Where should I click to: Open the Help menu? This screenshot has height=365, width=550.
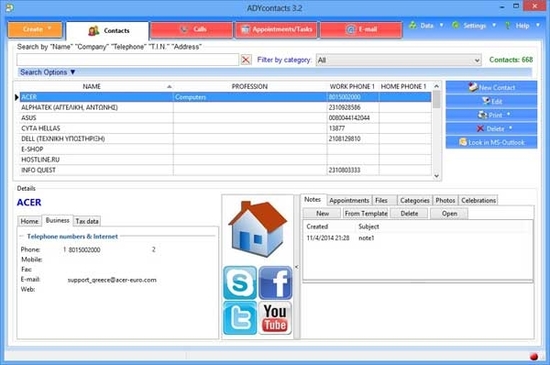[522, 26]
